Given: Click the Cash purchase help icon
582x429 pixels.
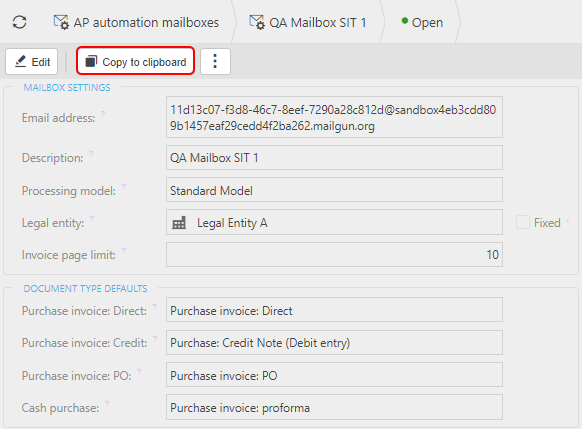Looking at the screenshot, I should click(107, 403).
